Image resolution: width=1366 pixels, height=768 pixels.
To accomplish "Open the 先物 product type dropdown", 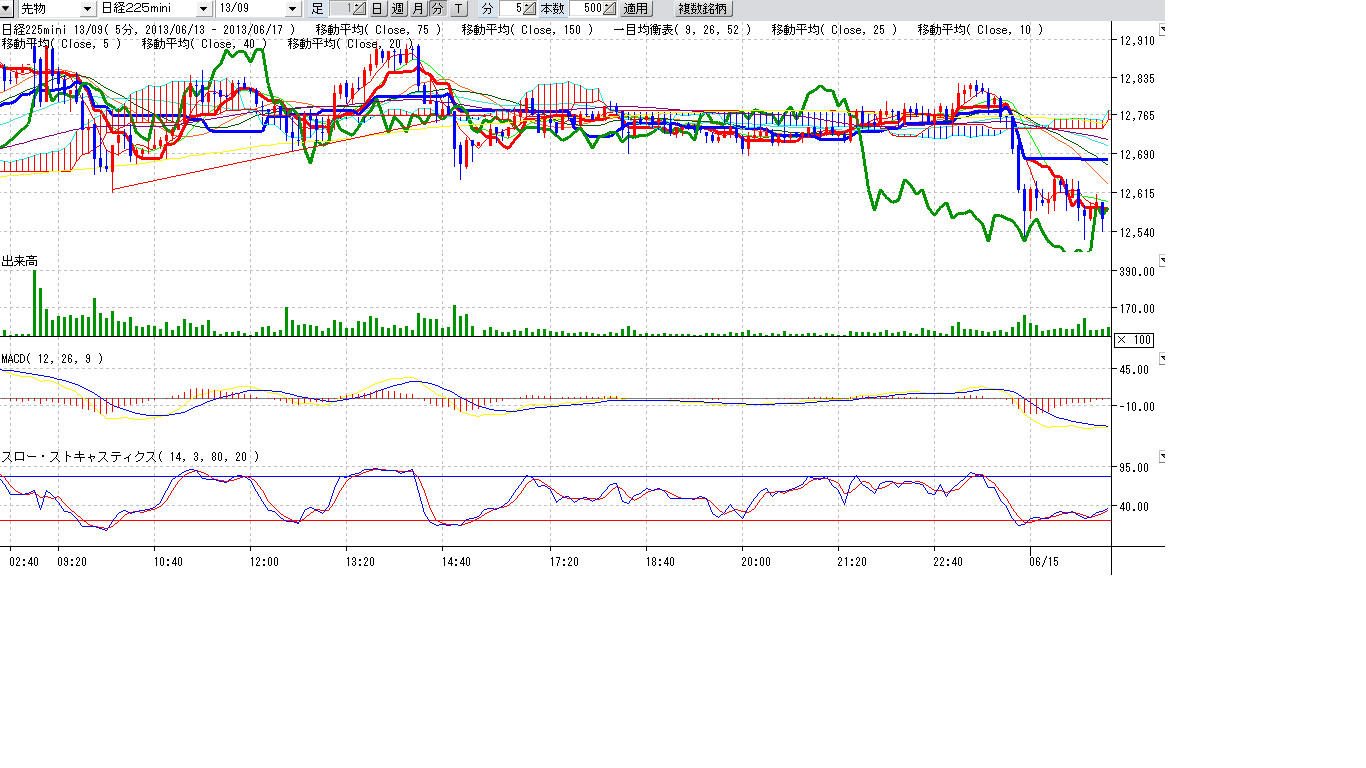I will click(88, 9).
